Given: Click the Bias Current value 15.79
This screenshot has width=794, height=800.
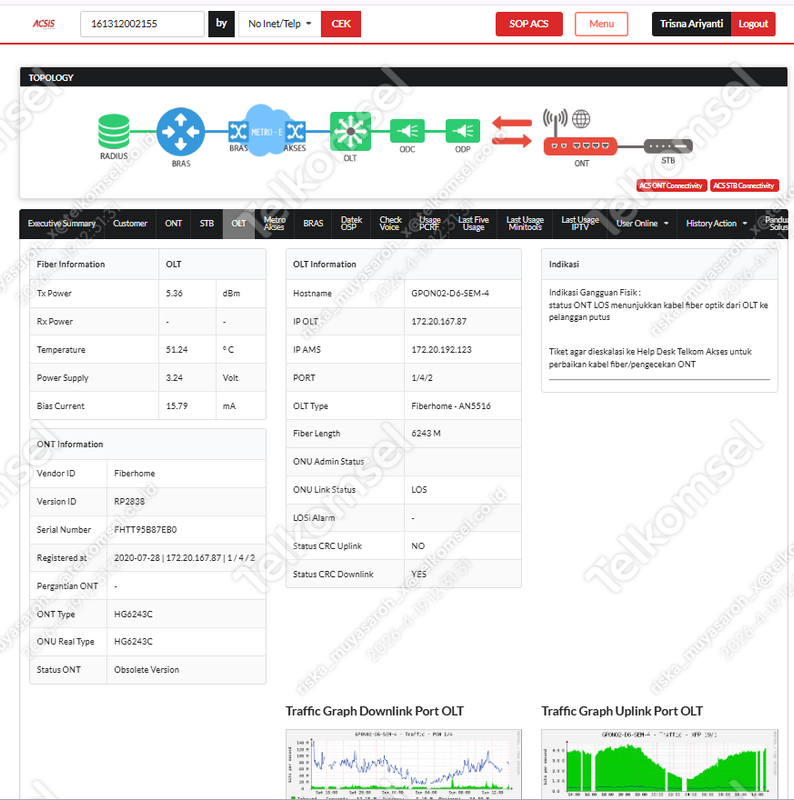Looking at the screenshot, I should pos(177,406).
